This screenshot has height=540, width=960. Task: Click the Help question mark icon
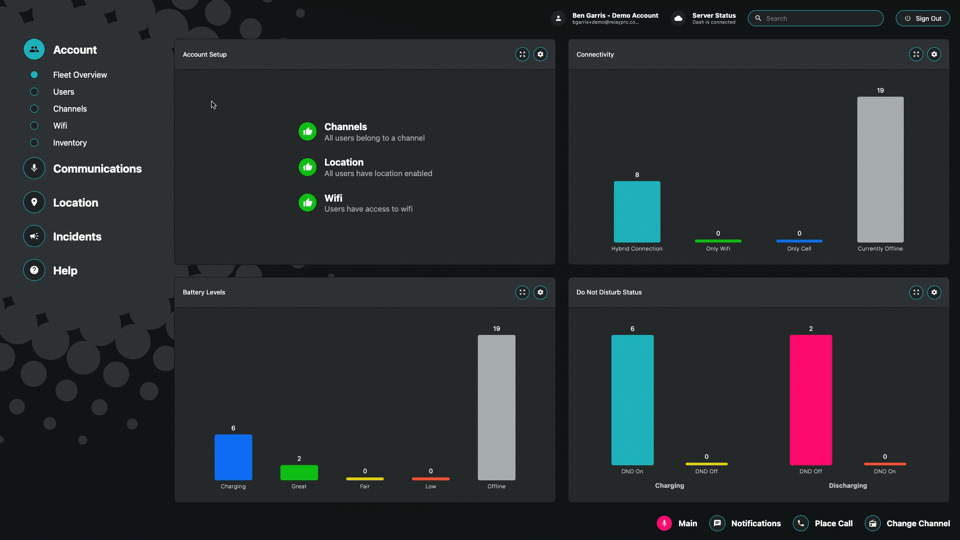[x=34, y=270]
